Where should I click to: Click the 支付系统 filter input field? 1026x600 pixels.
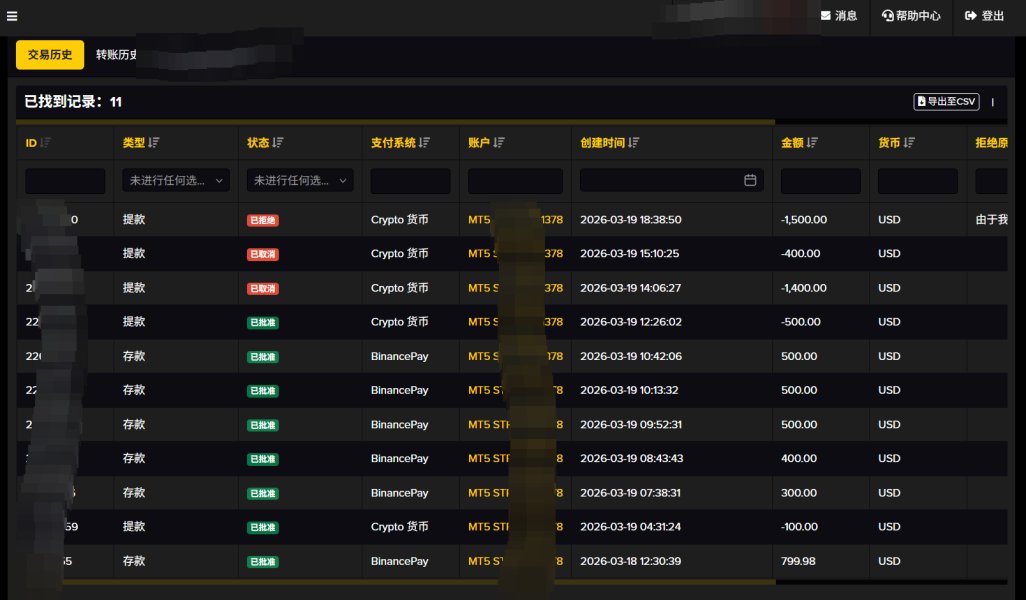410,181
